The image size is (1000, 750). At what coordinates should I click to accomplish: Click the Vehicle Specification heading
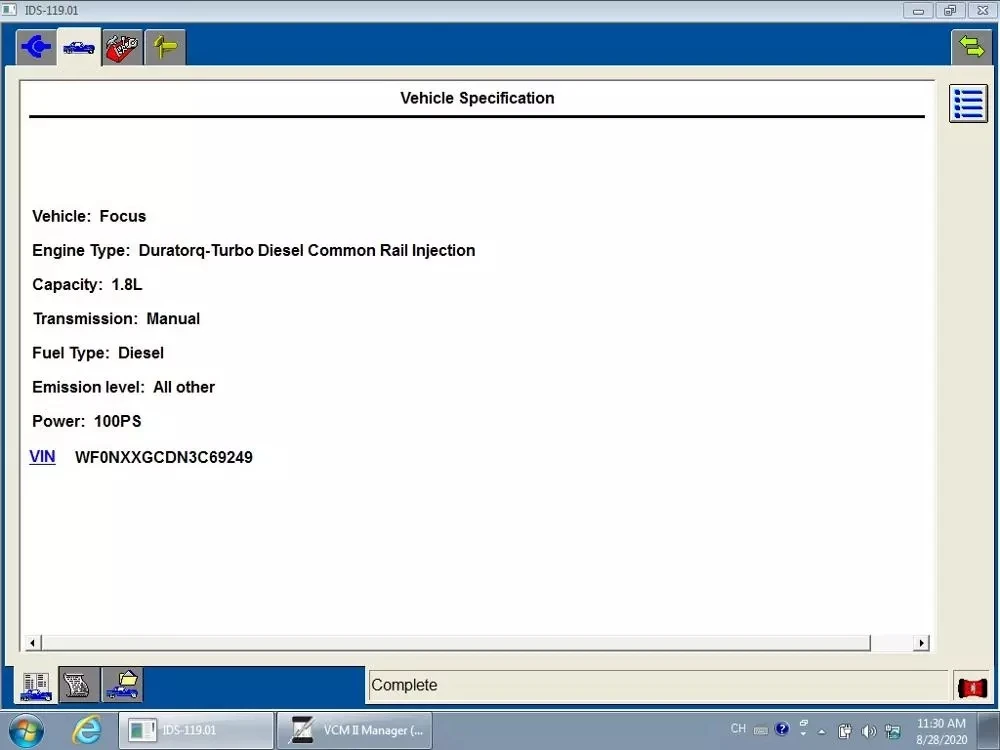[477, 98]
